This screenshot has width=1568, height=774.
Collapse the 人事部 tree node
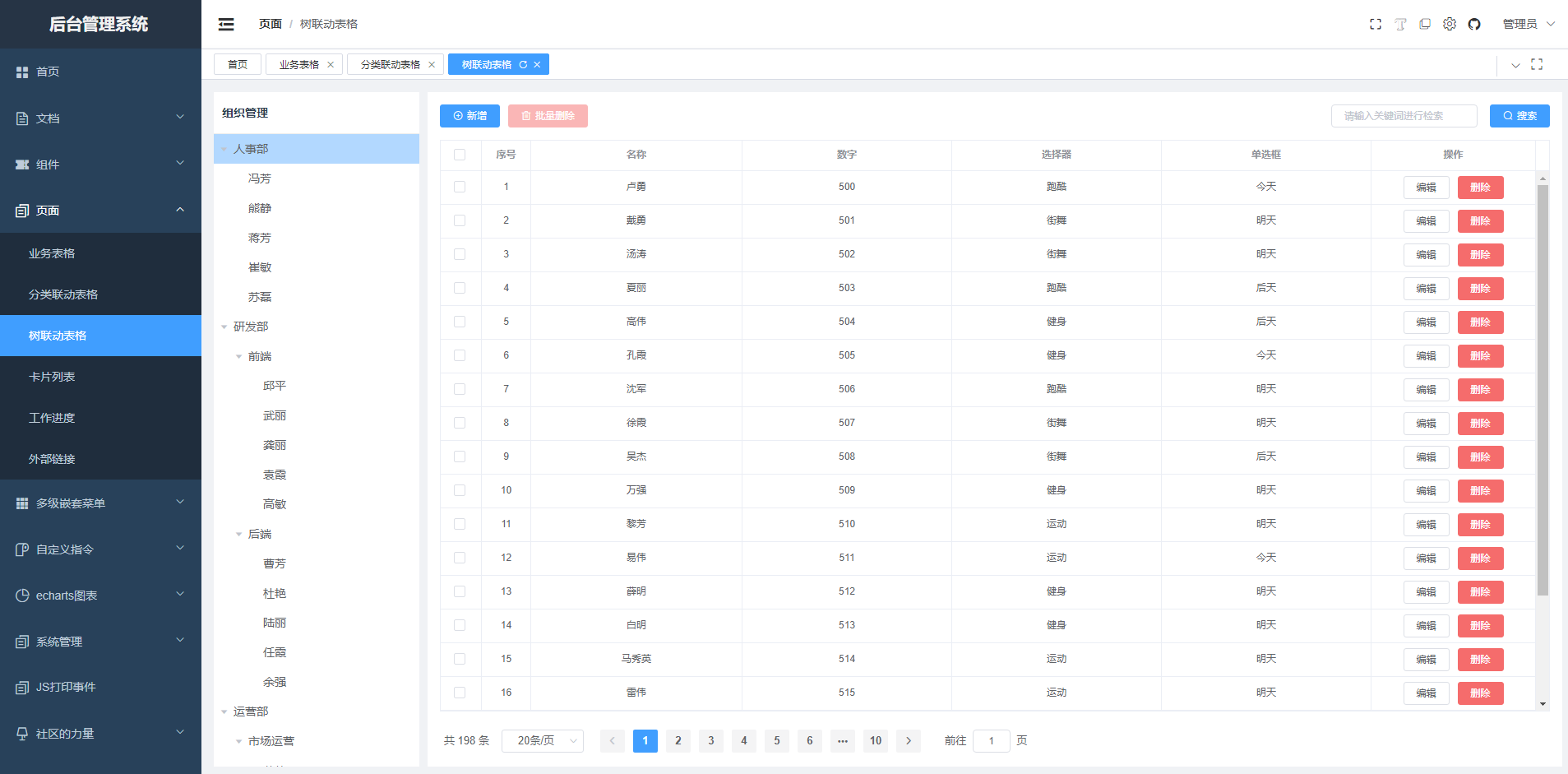(224, 149)
